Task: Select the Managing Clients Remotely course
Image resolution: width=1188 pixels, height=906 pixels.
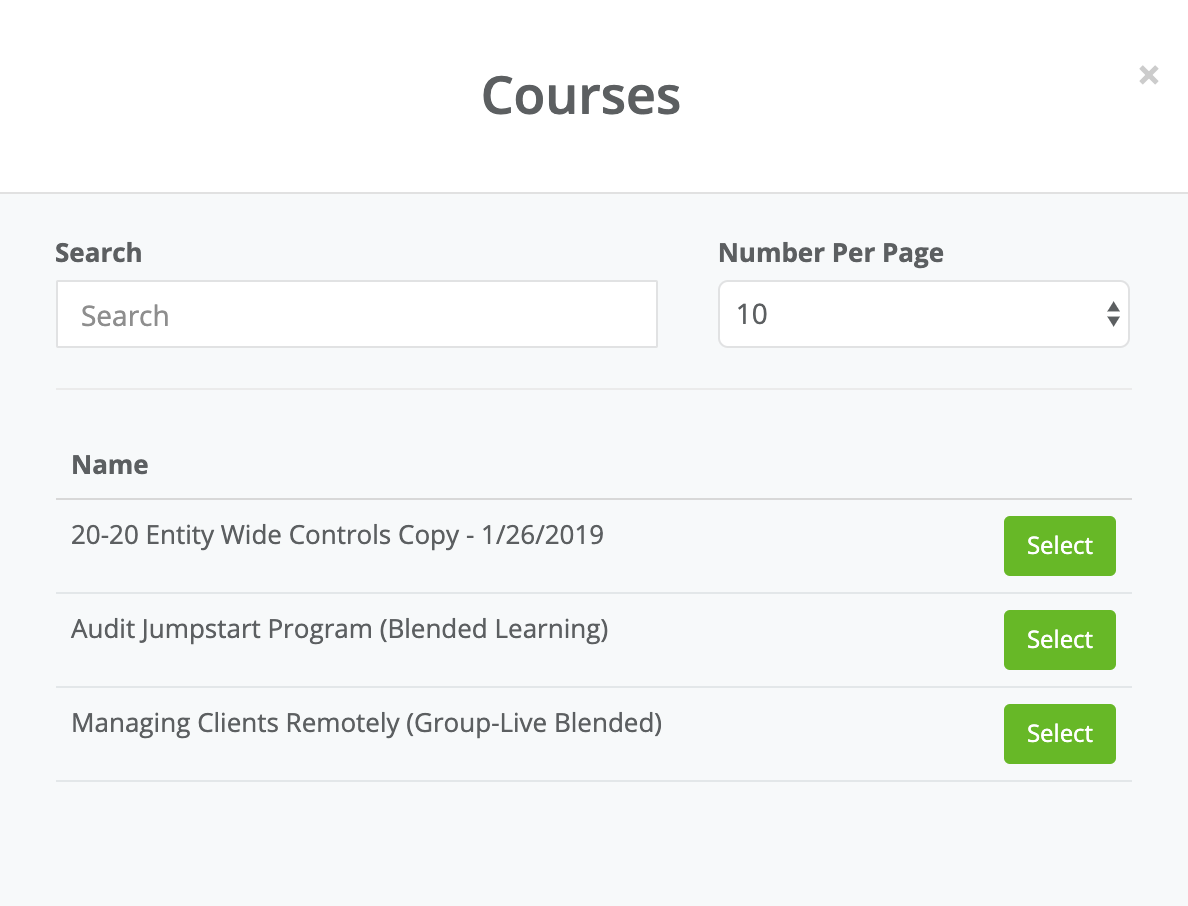Action: 1059,733
